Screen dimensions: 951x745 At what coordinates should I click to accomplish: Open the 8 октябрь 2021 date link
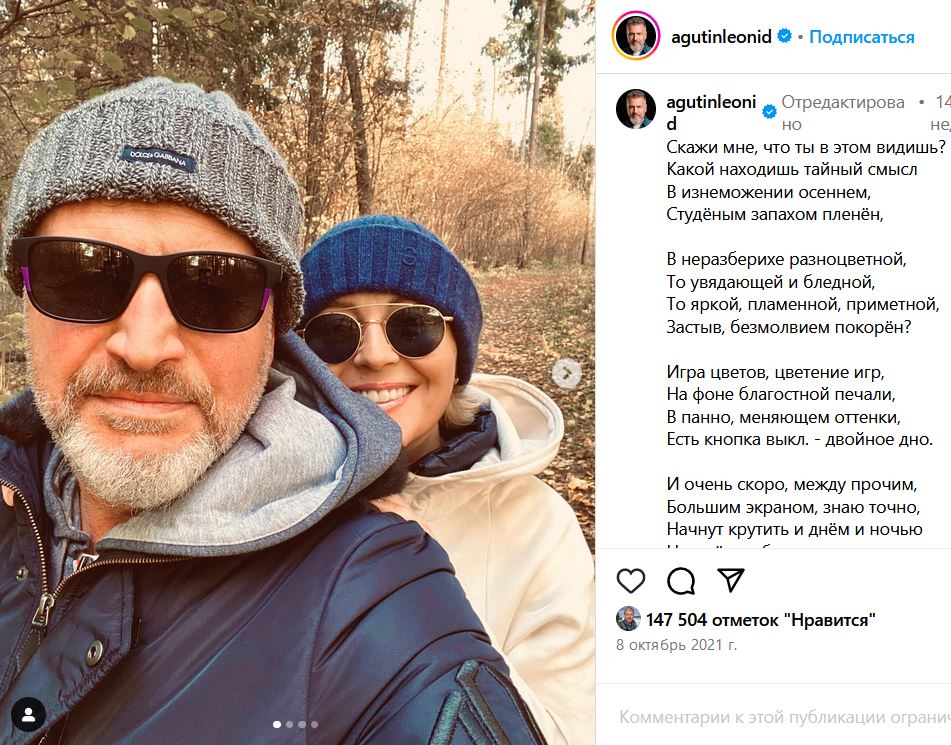tap(676, 644)
